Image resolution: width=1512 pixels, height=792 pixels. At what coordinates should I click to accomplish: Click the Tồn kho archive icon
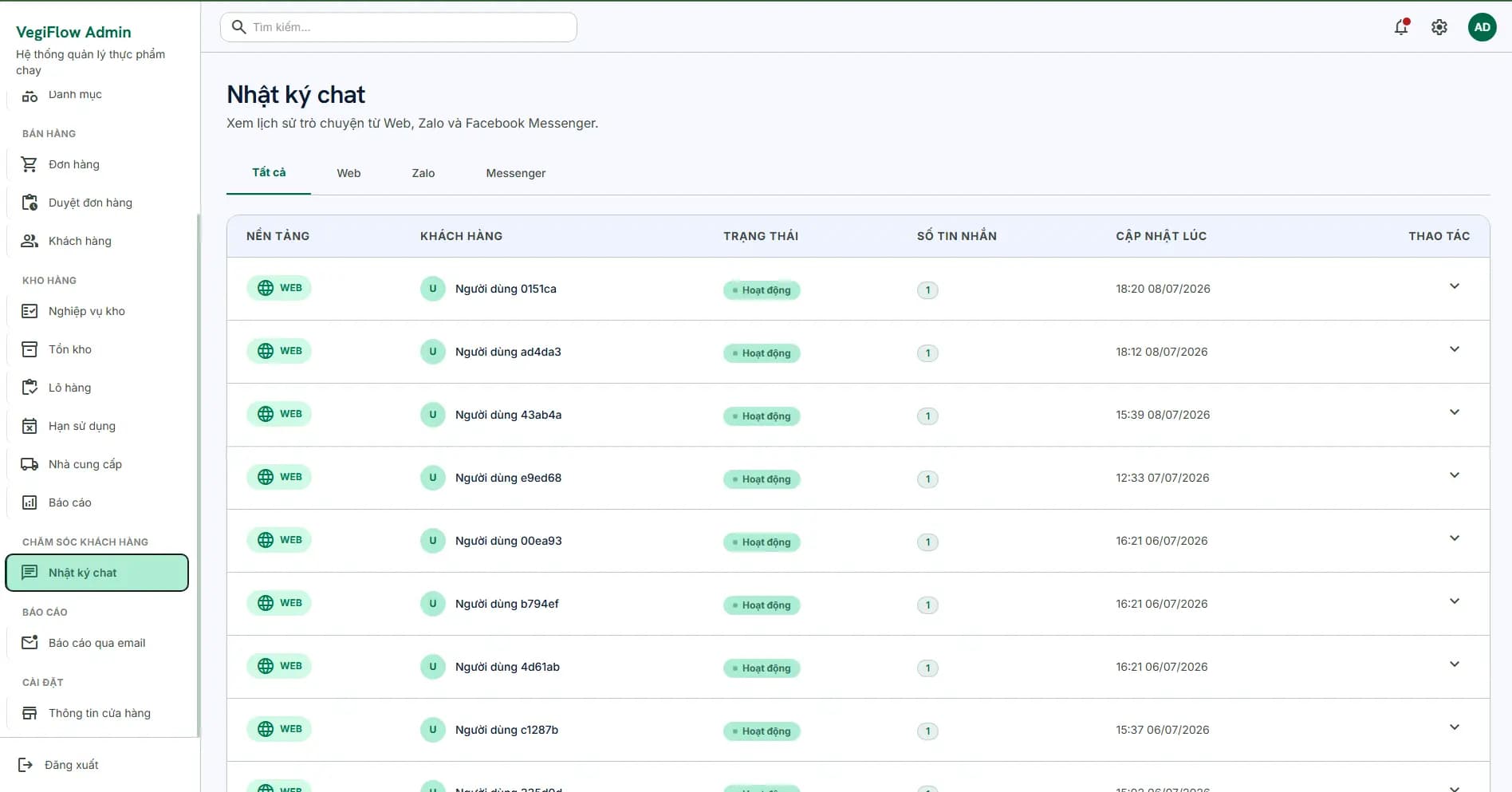coord(30,349)
